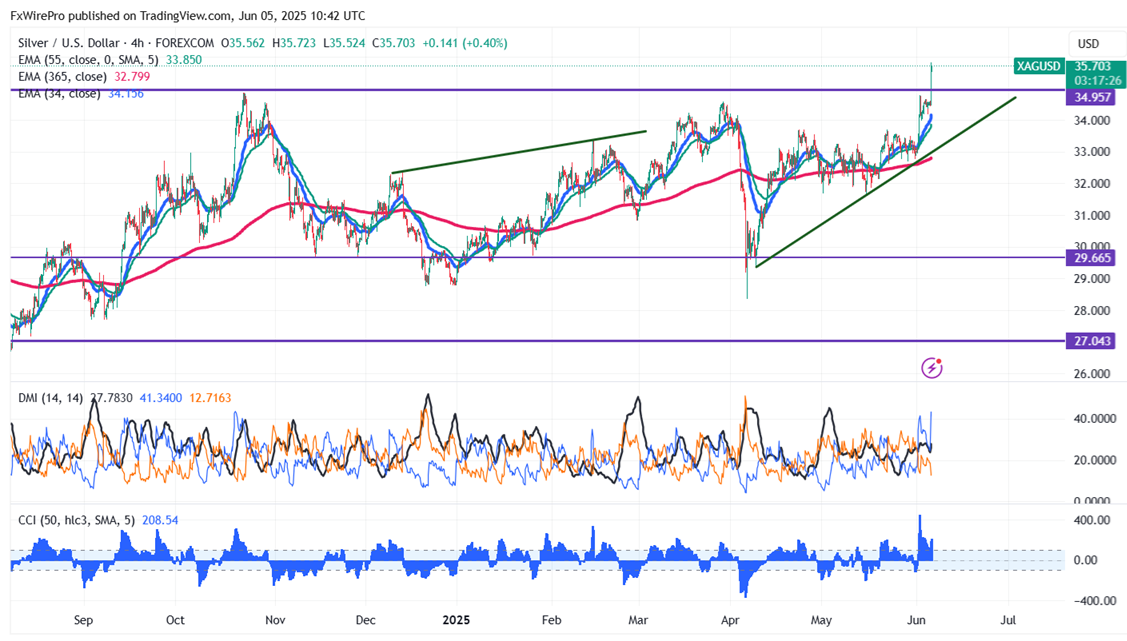Click the purple lightning bolt events icon
1127x641 pixels.
click(x=932, y=368)
